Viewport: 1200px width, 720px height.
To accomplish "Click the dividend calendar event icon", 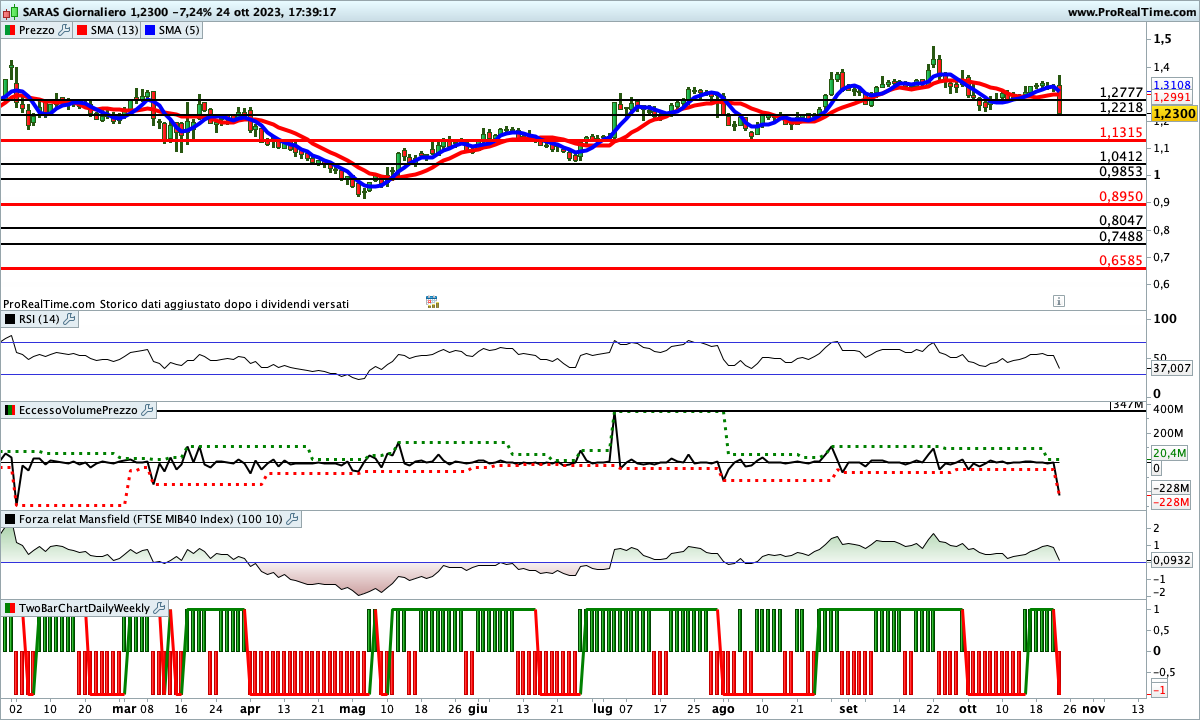I will pos(432,301).
